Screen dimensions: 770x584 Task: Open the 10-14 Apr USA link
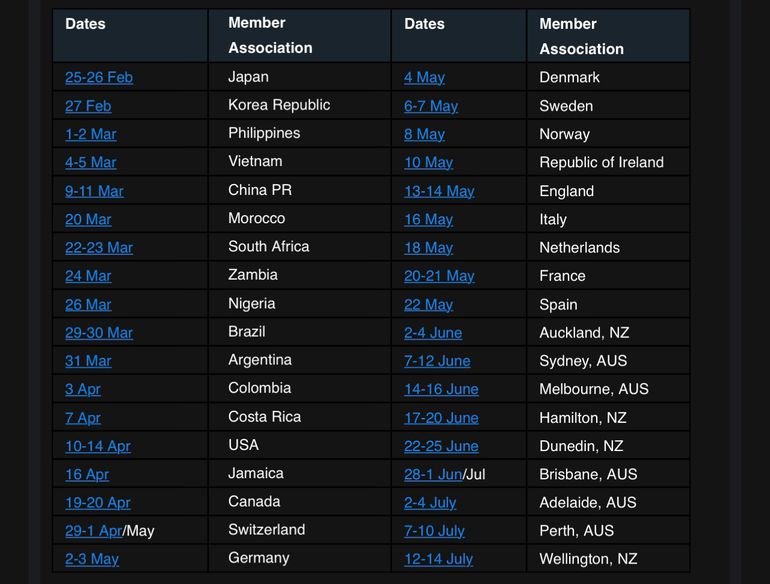click(97, 446)
